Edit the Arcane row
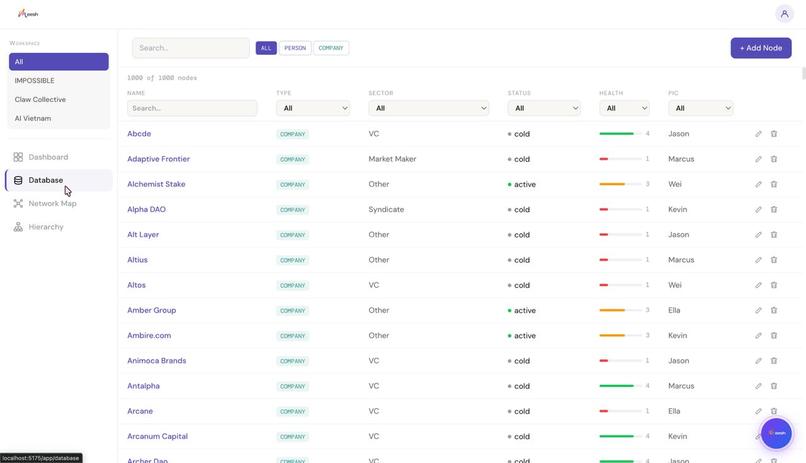The height and width of the screenshot is (463, 806). [x=758, y=411]
